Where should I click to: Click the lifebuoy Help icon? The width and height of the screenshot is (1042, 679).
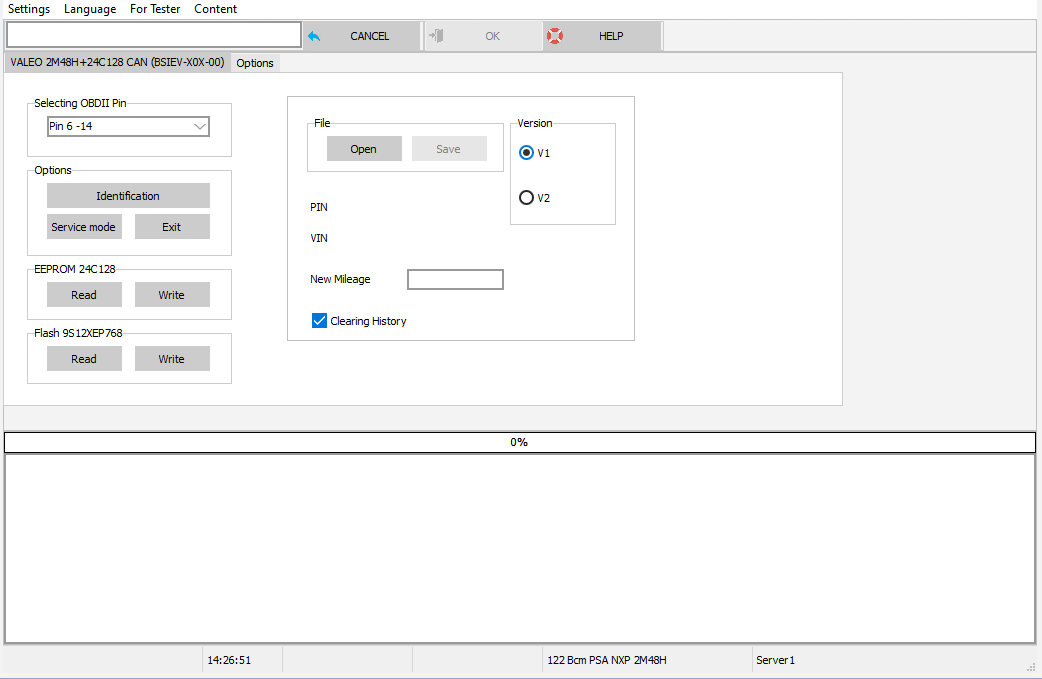point(554,36)
